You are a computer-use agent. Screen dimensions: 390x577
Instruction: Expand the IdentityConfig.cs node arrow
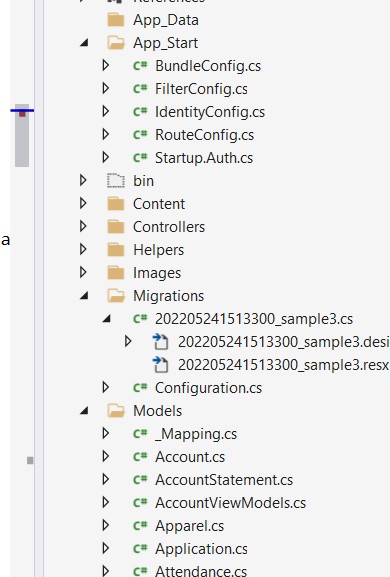pos(106,111)
